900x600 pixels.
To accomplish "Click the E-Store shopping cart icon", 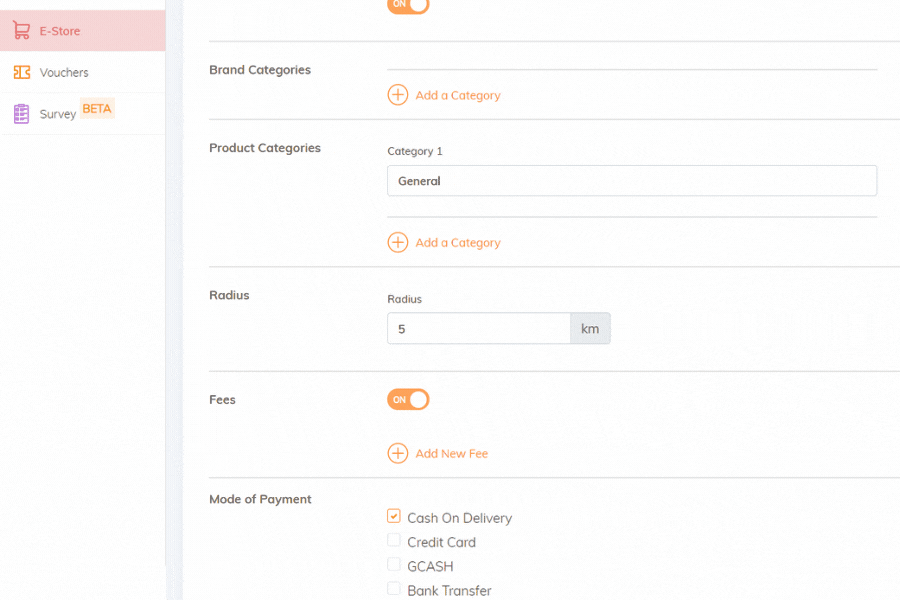I will click(x=21, y=30).
